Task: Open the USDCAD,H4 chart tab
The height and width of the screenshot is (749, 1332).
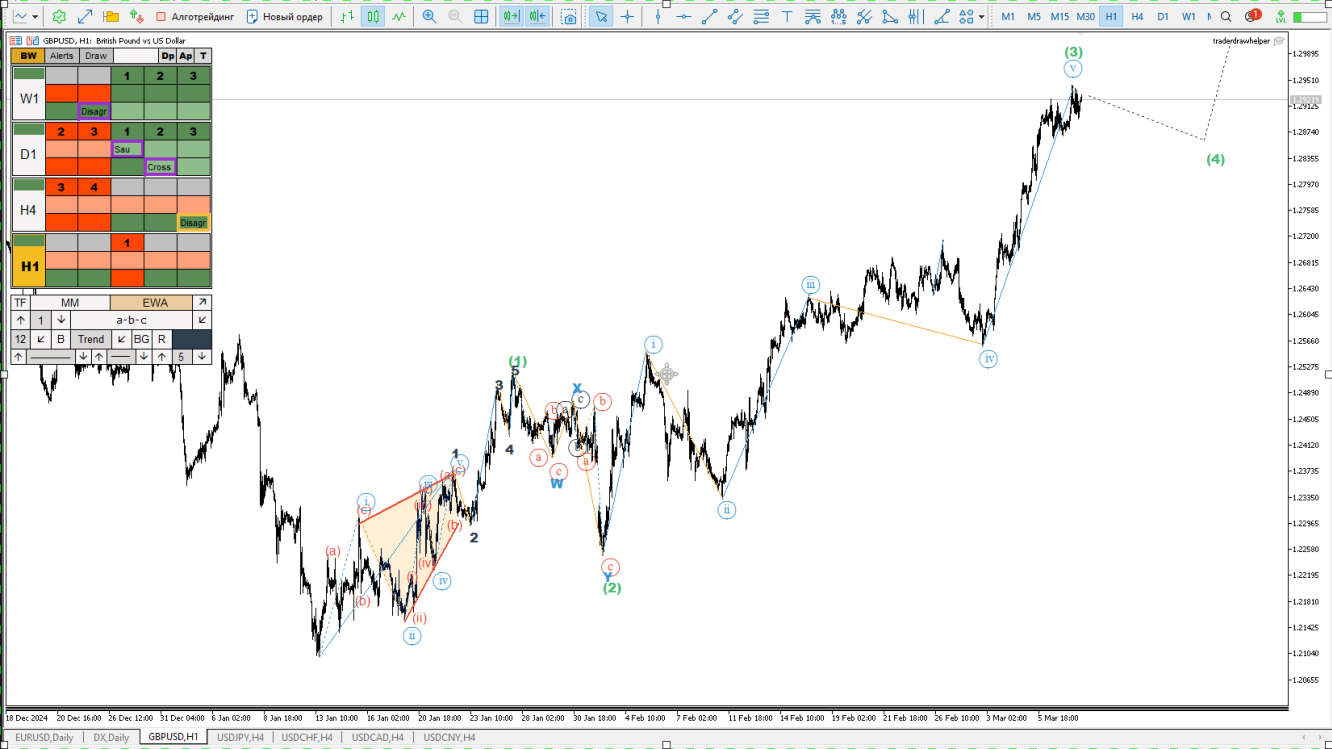Action: pos(378,737)
